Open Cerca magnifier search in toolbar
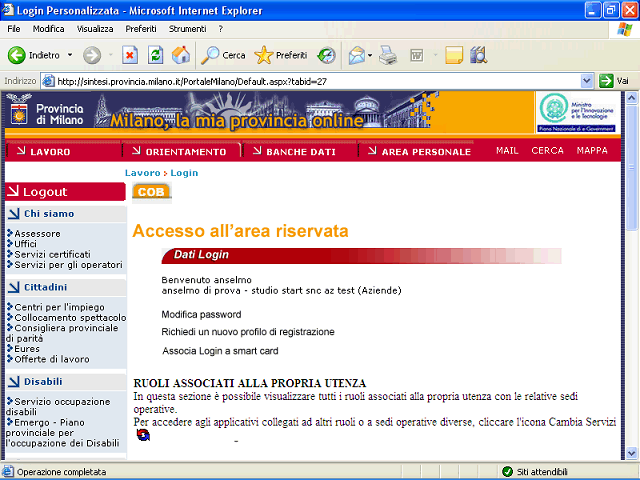Screen dimensions: 640x480 (x=223, y=55)
